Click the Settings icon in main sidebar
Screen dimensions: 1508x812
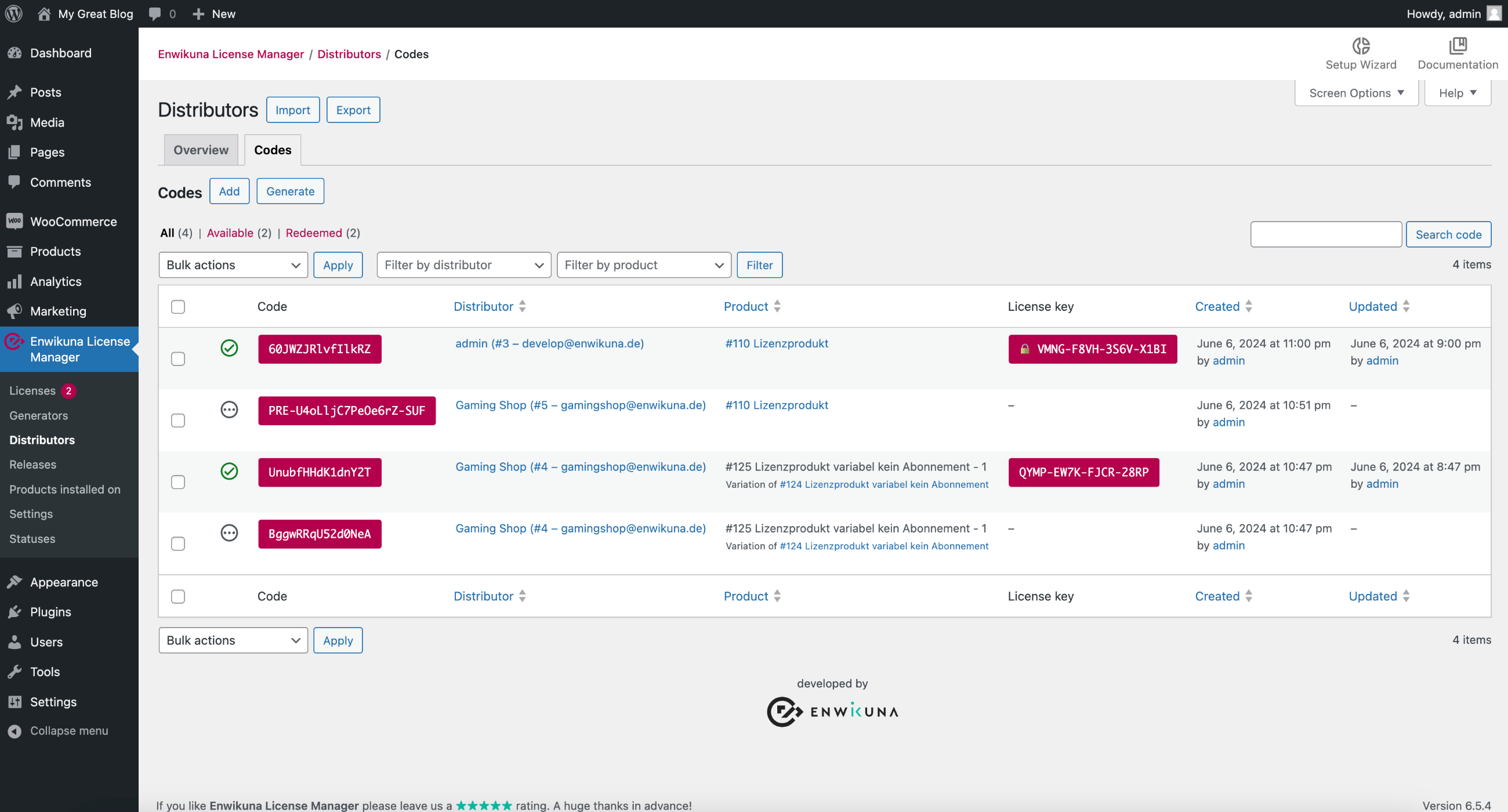14,701
